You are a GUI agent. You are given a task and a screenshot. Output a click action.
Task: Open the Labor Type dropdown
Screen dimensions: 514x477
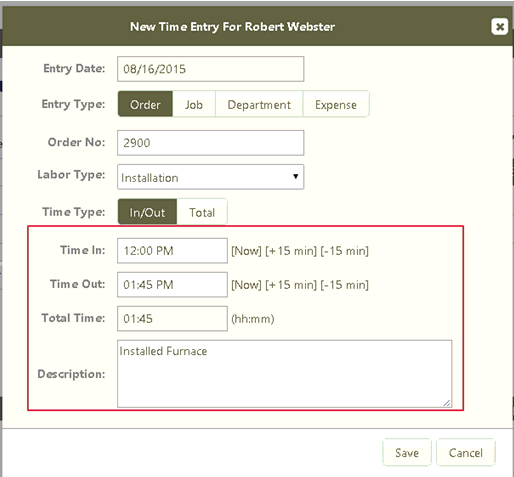coord(210,177)
